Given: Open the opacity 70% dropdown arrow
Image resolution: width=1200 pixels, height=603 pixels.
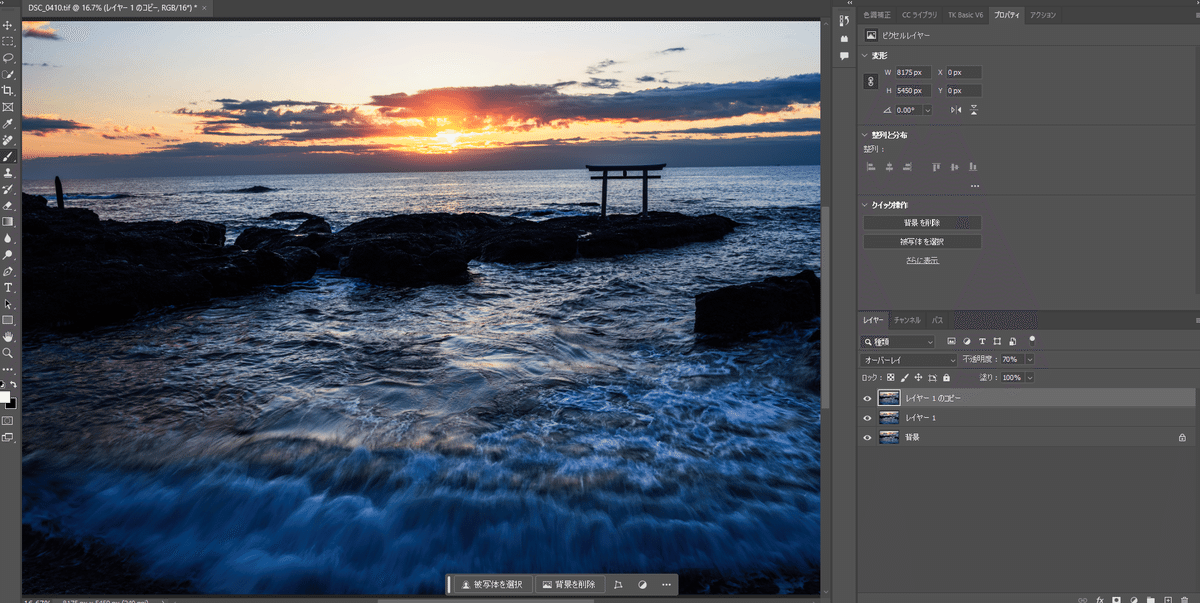Looking at the screenshot, I should [x=1030, y=360].
